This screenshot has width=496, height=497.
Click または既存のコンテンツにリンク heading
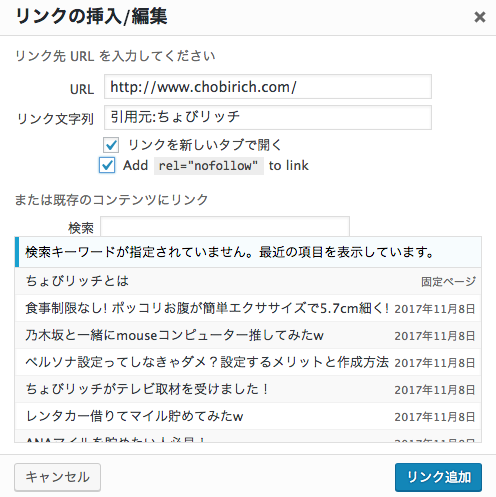(111, 200)
